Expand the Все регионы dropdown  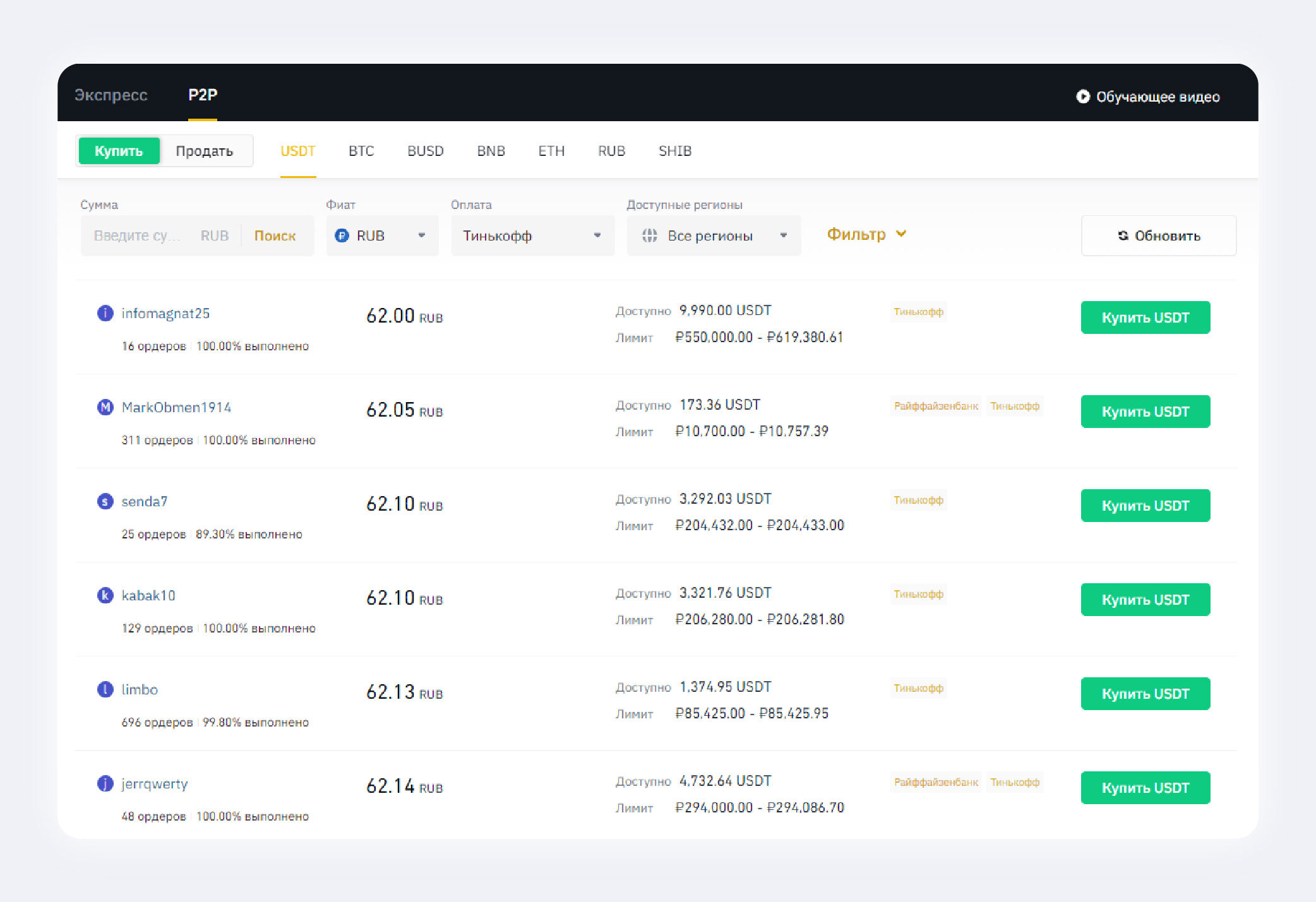pos(714,235)
